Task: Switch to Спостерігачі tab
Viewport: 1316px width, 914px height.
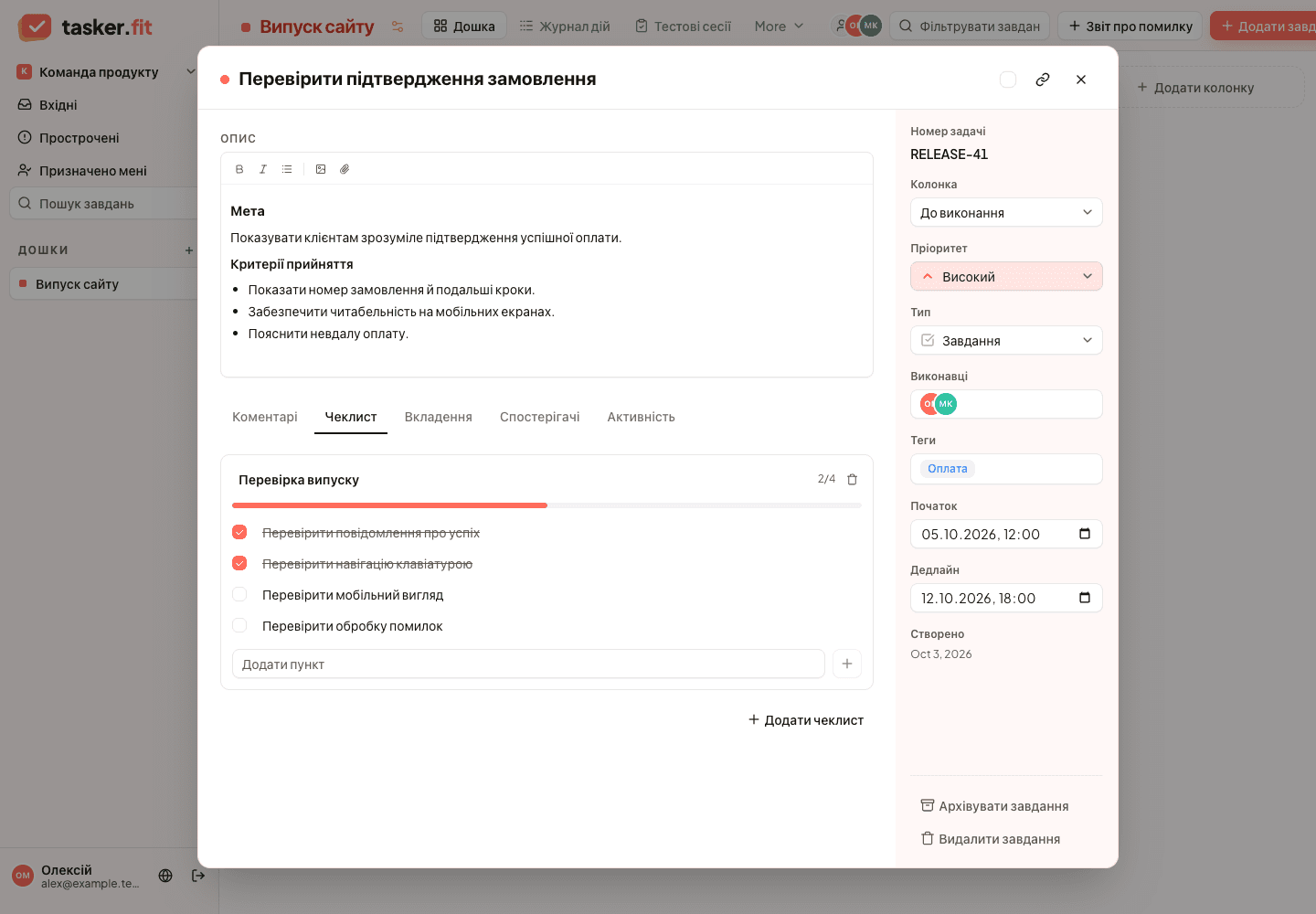Action: tap(540, 417)
